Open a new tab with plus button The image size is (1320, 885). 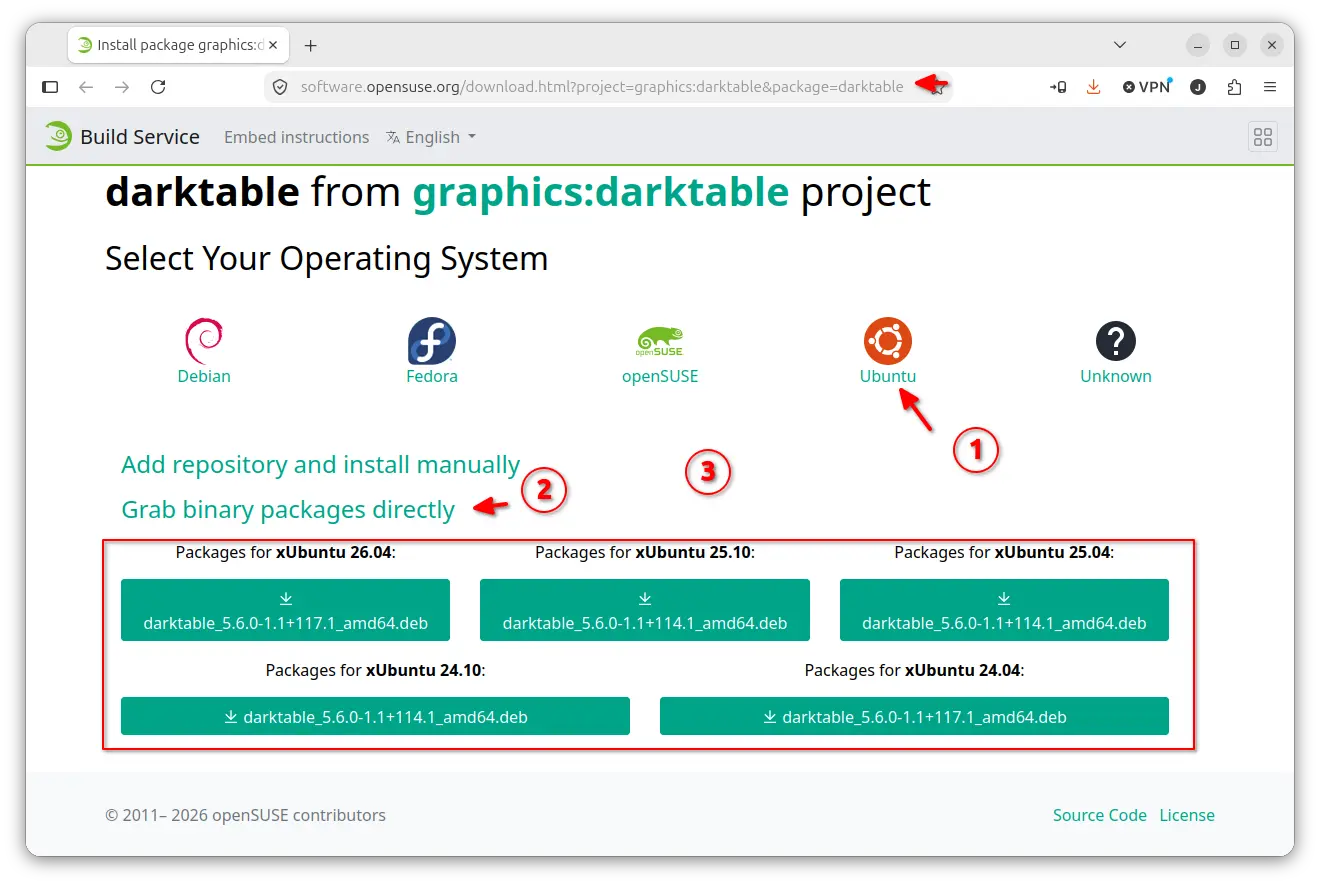click(310, 45)
